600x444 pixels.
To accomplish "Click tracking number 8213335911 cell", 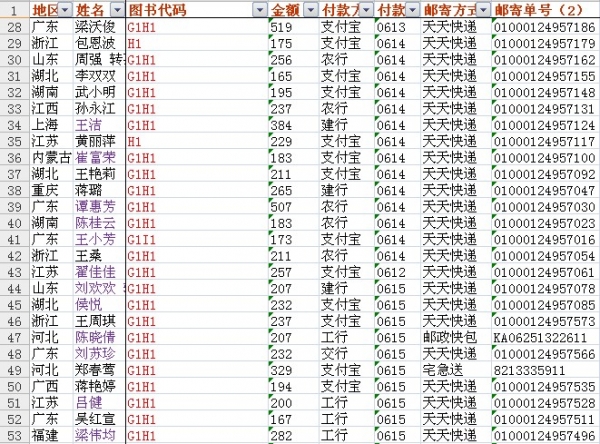I will coord(530,370).
